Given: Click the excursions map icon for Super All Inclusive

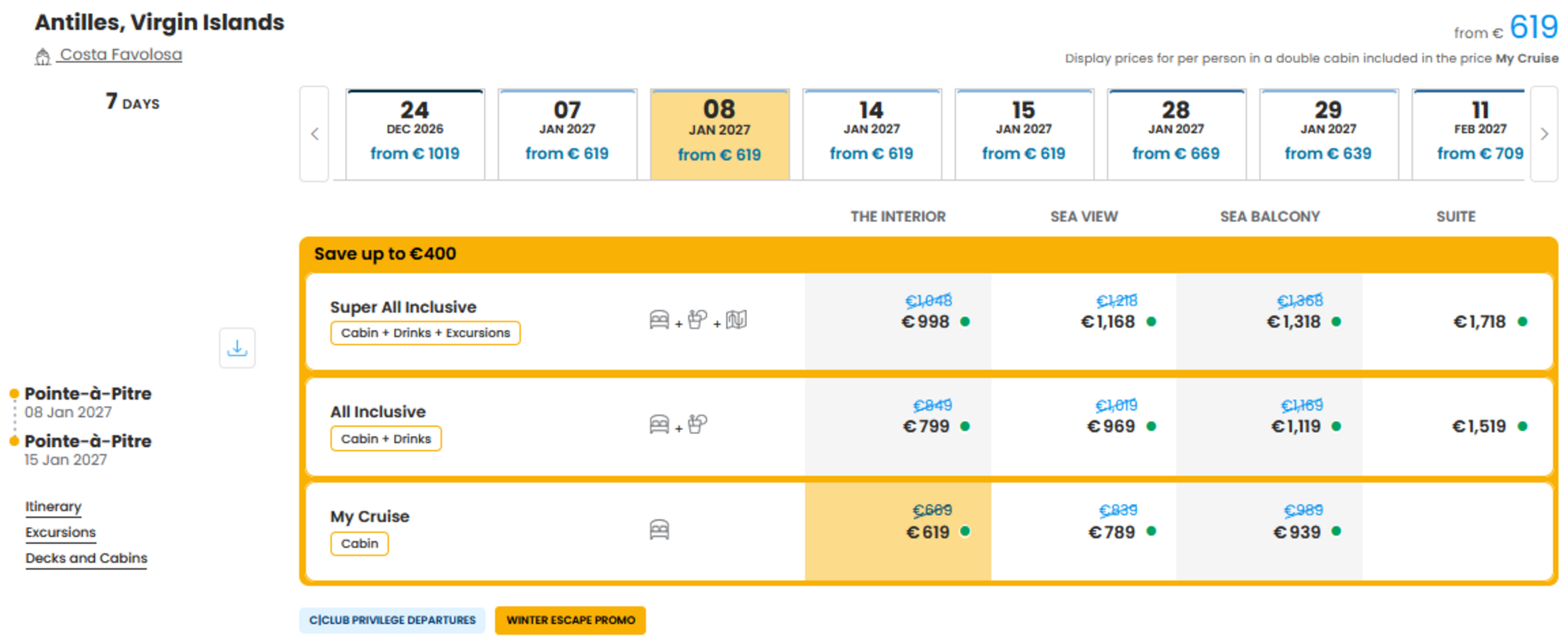Looking at the screenshot, I should [x=737, y=320].
